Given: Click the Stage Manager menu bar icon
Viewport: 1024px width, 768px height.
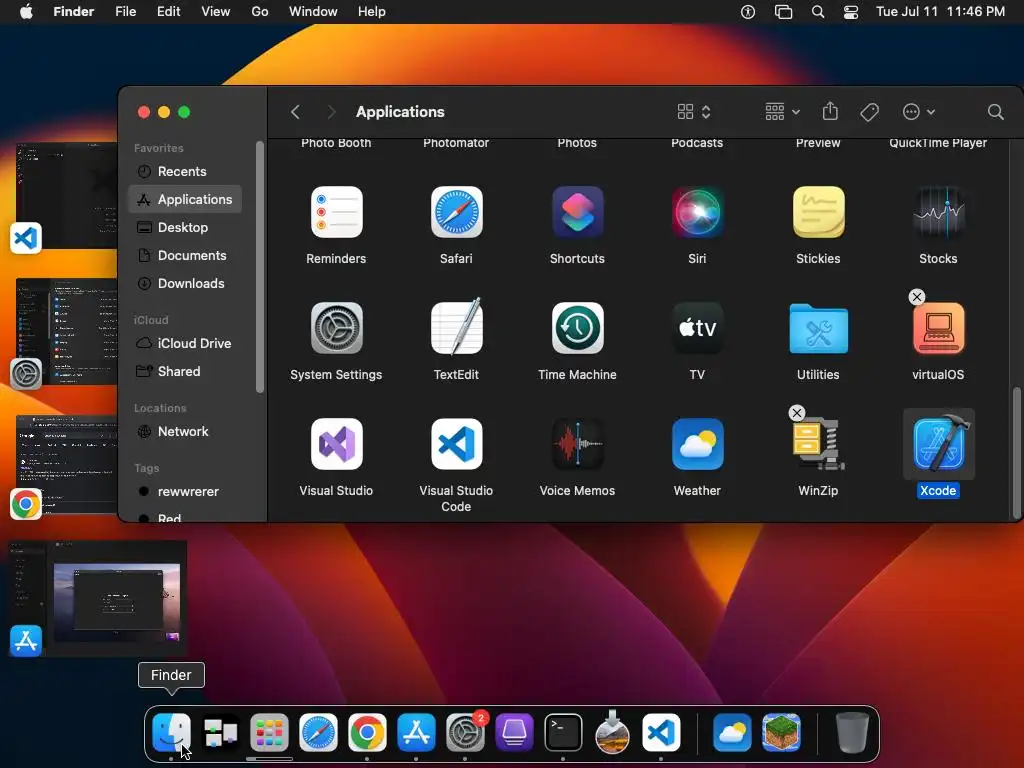Looking at the screenshot, I should [x=783, y=12].
